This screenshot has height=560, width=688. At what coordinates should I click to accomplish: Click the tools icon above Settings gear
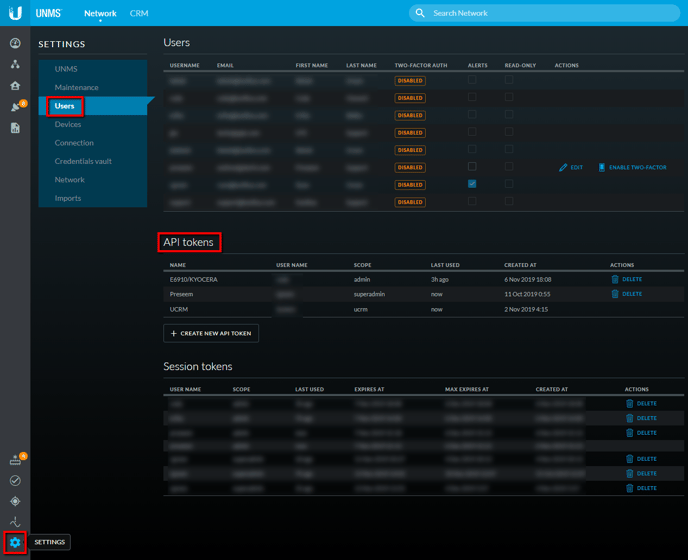pos(15,522)
